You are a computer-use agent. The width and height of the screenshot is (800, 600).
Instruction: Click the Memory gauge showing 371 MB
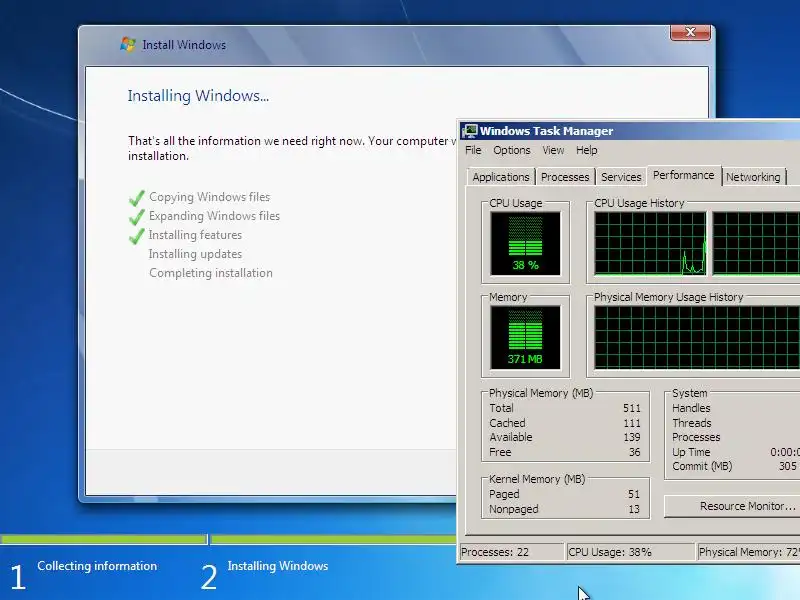tap(525, 338)
